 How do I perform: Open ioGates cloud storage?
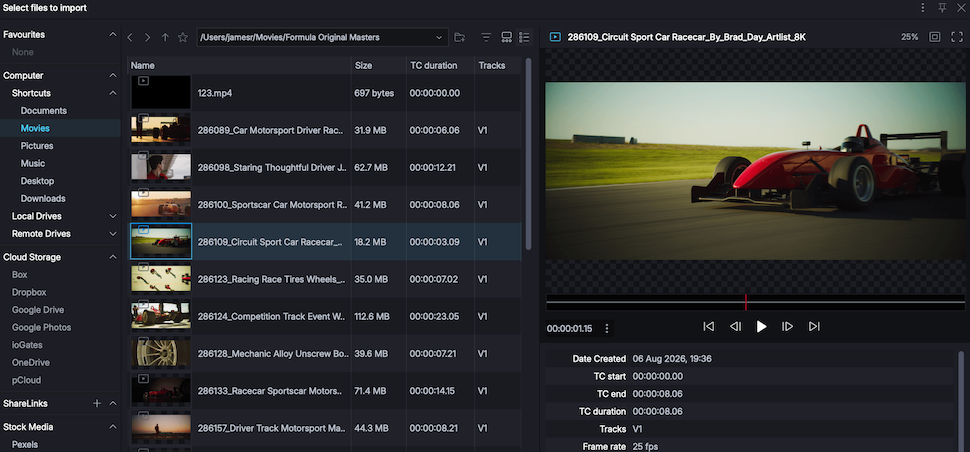coord(27,345)
